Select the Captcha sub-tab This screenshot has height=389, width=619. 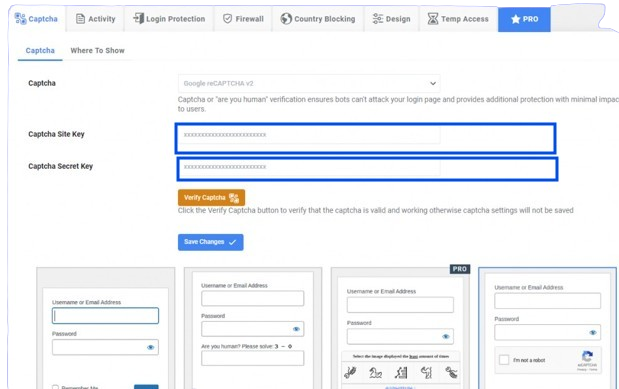click(40, 51)
